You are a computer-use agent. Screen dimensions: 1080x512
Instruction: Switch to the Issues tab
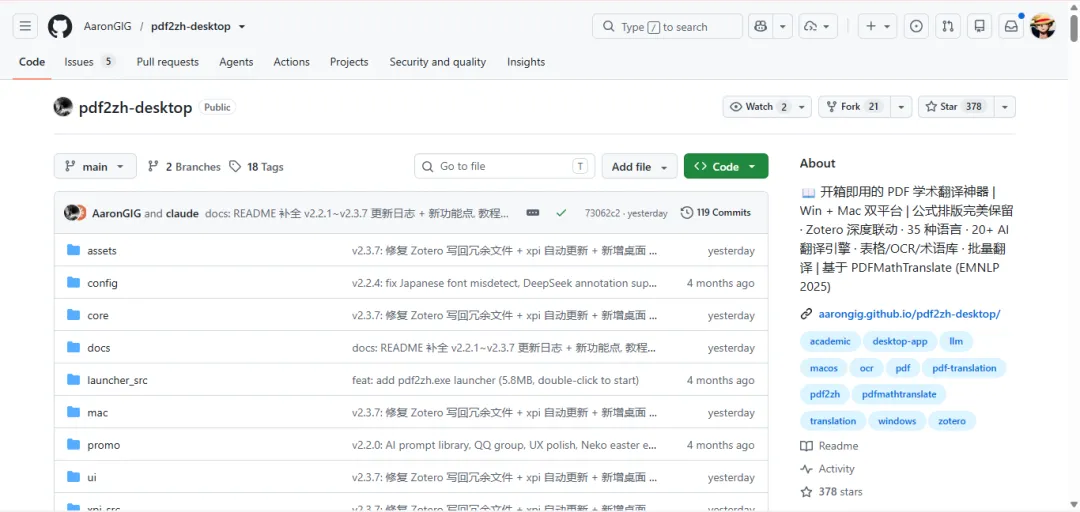(89, 62)
